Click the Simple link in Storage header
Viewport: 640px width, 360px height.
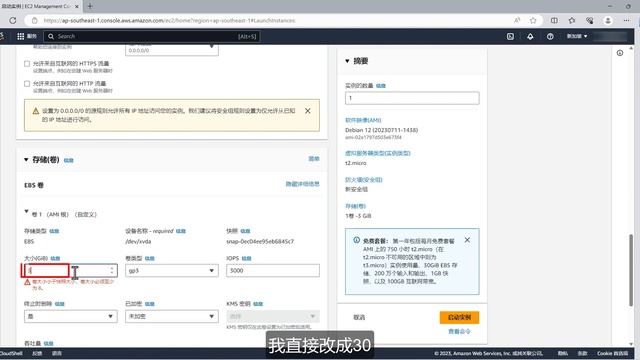coord(314,159)
